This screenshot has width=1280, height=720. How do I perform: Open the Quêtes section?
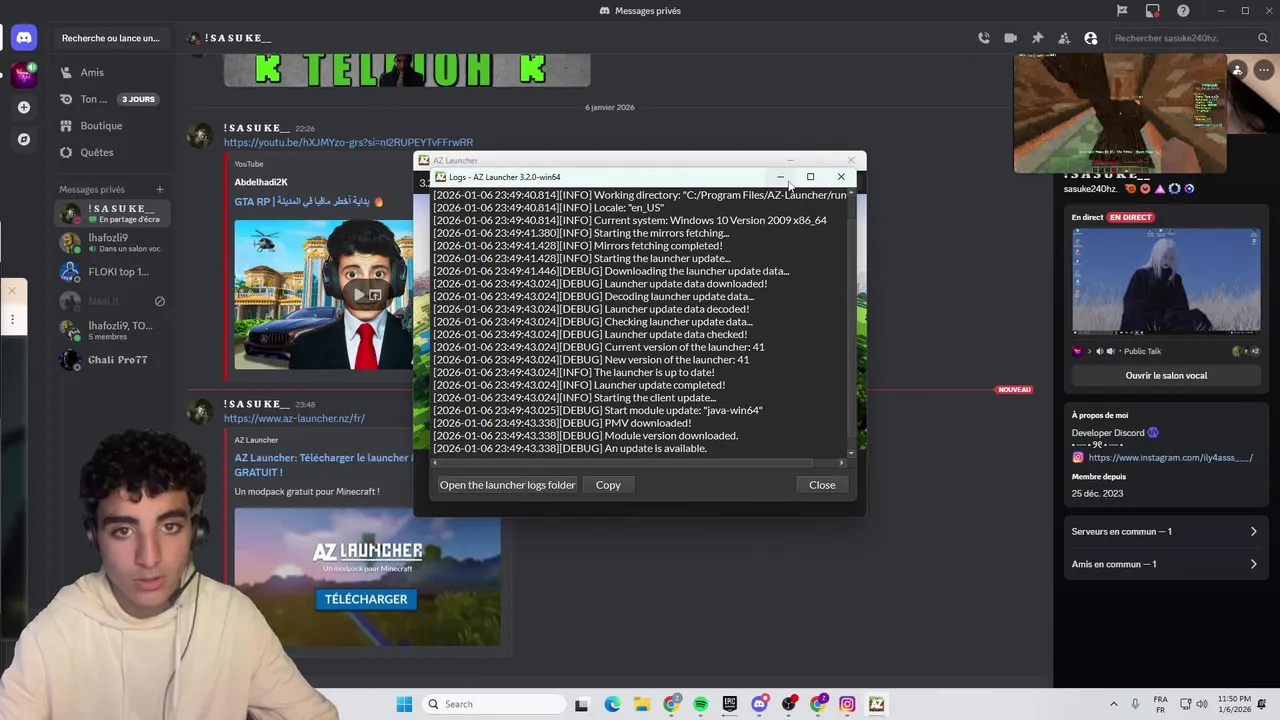point(110,152)
